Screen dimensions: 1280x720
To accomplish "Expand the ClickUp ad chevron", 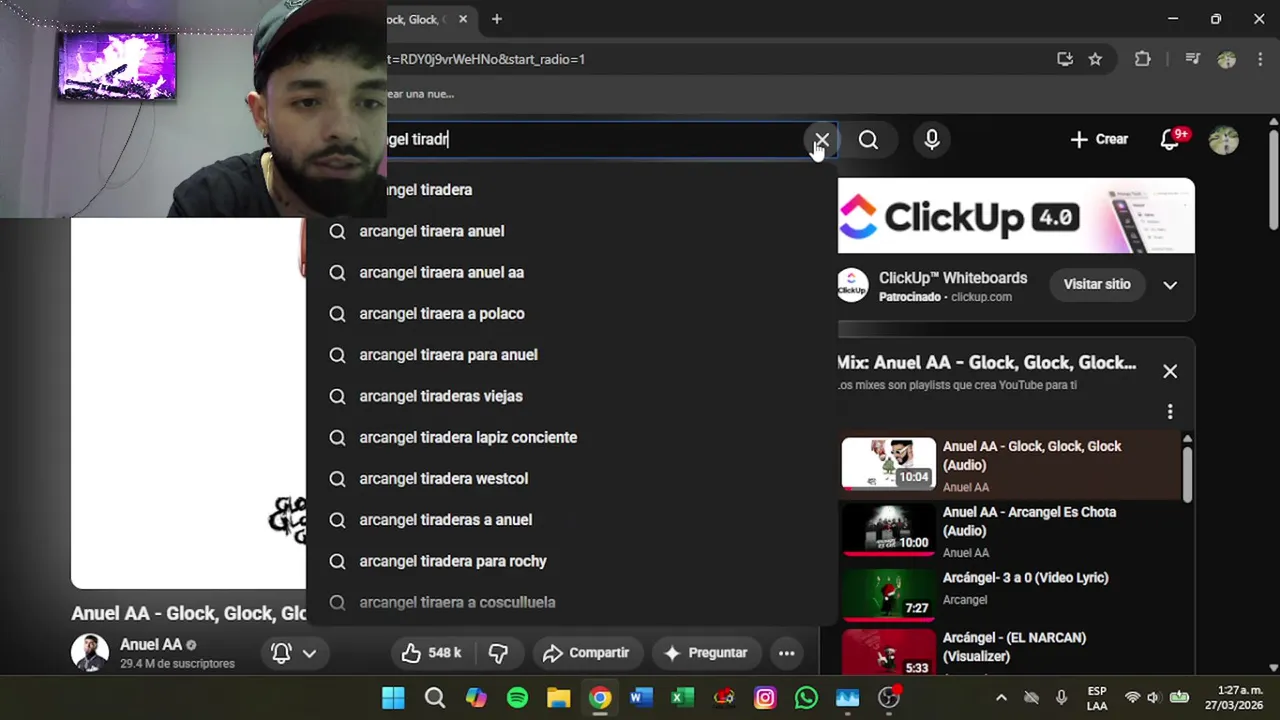I will (1170, 285).
